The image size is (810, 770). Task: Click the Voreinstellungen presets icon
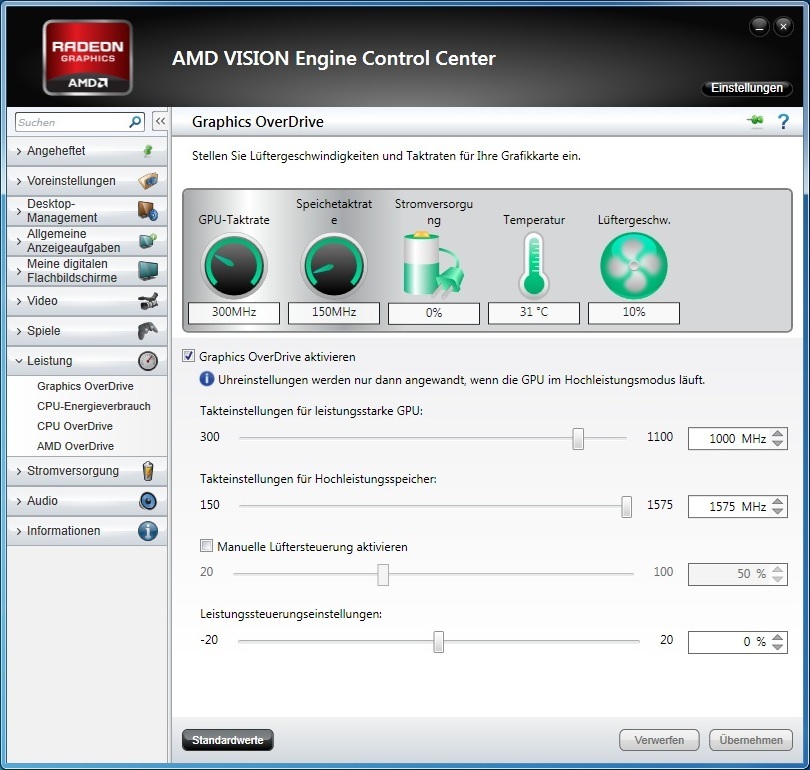click(148, 181)
